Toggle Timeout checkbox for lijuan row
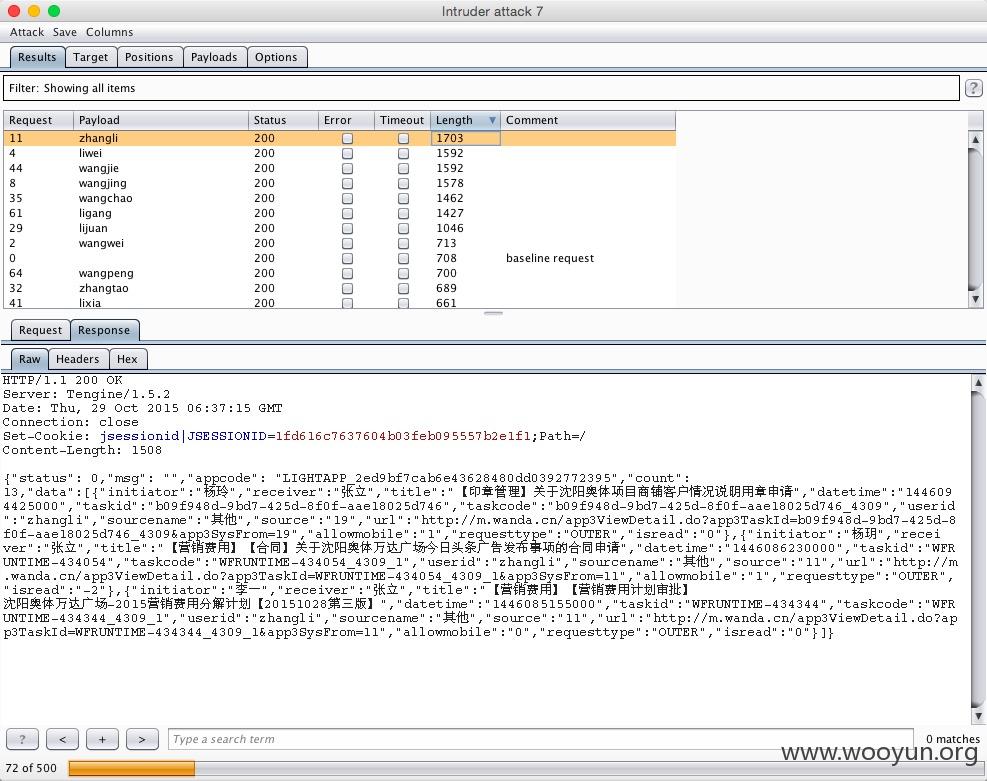This screenshot has width=987, height=781. tap(403, 228)
